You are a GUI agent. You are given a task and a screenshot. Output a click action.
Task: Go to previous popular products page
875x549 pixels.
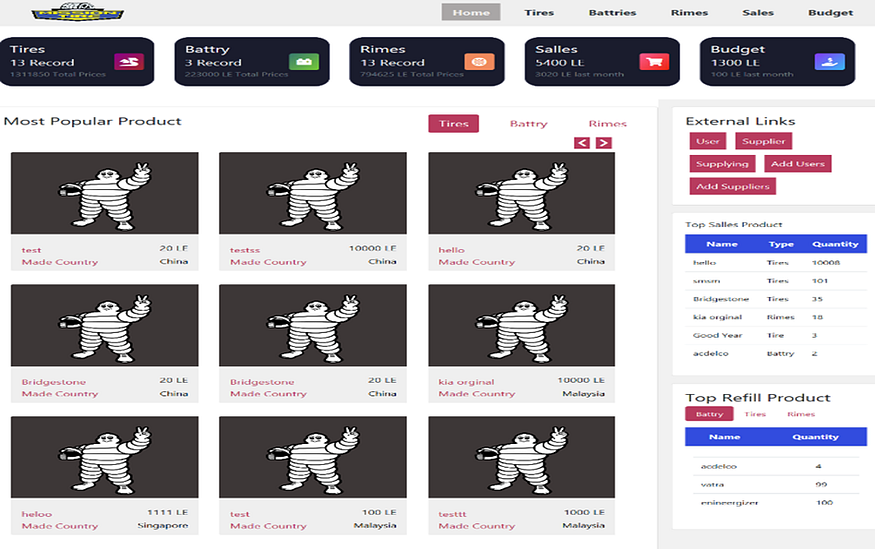coord(582,143)
